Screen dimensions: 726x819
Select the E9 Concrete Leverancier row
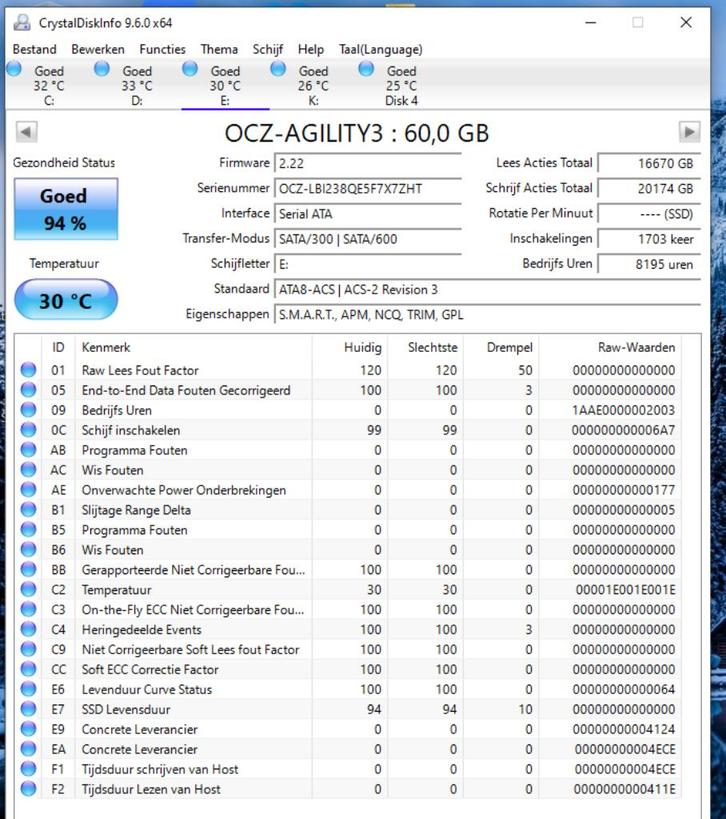pos(348,729)
